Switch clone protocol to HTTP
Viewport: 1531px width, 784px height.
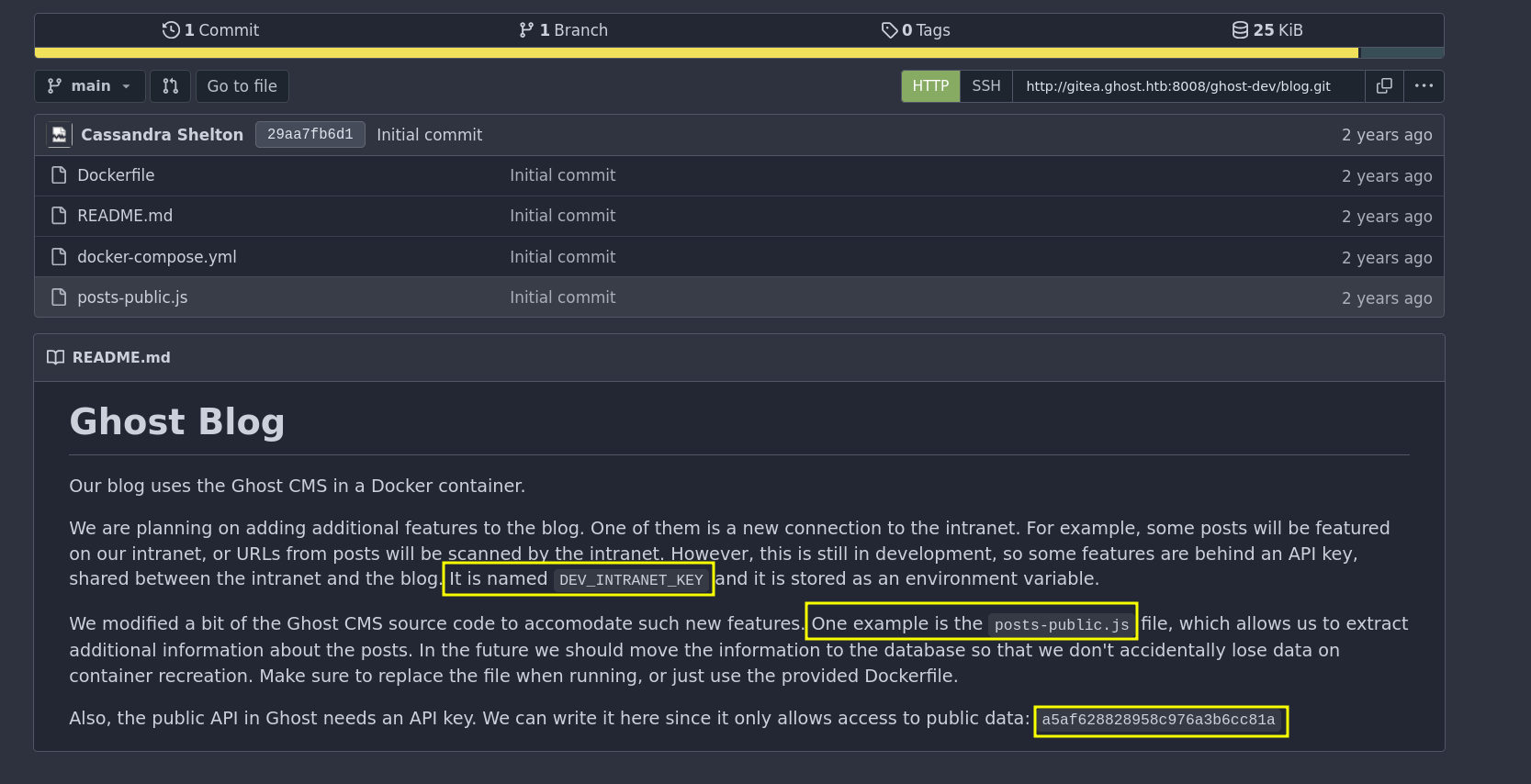[x=930, y=86]
